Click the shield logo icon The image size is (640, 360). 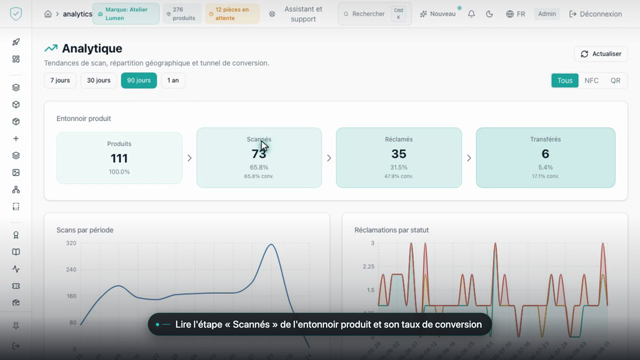tap(16, 14)
